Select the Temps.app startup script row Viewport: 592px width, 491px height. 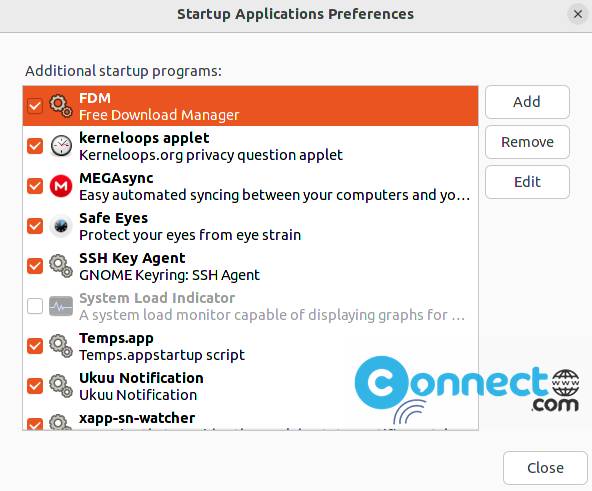tap(250, 346)
